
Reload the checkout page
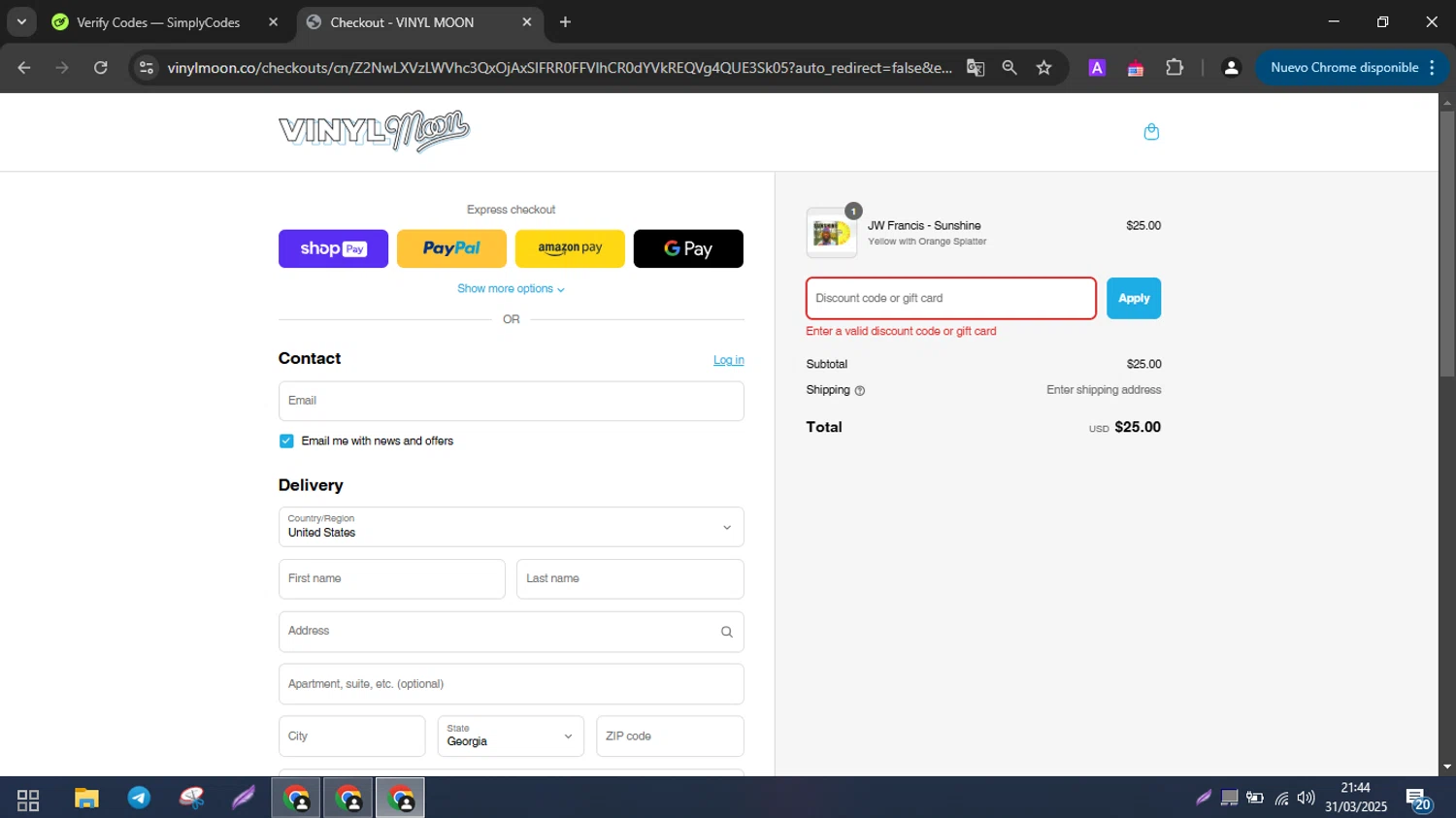point(101,68)
